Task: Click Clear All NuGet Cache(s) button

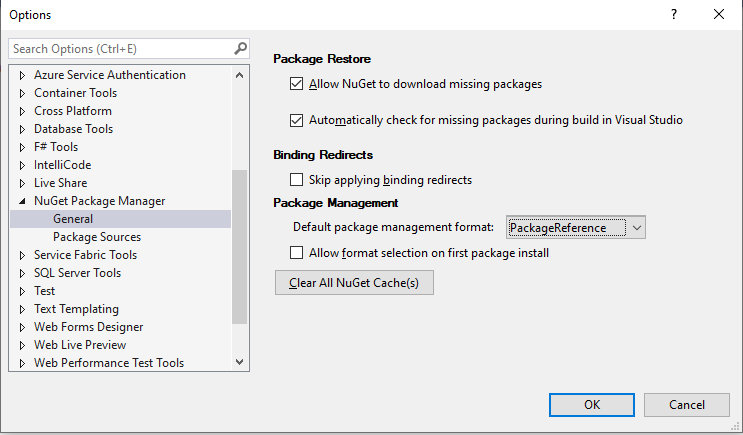Action: click(x=354, y=283)
